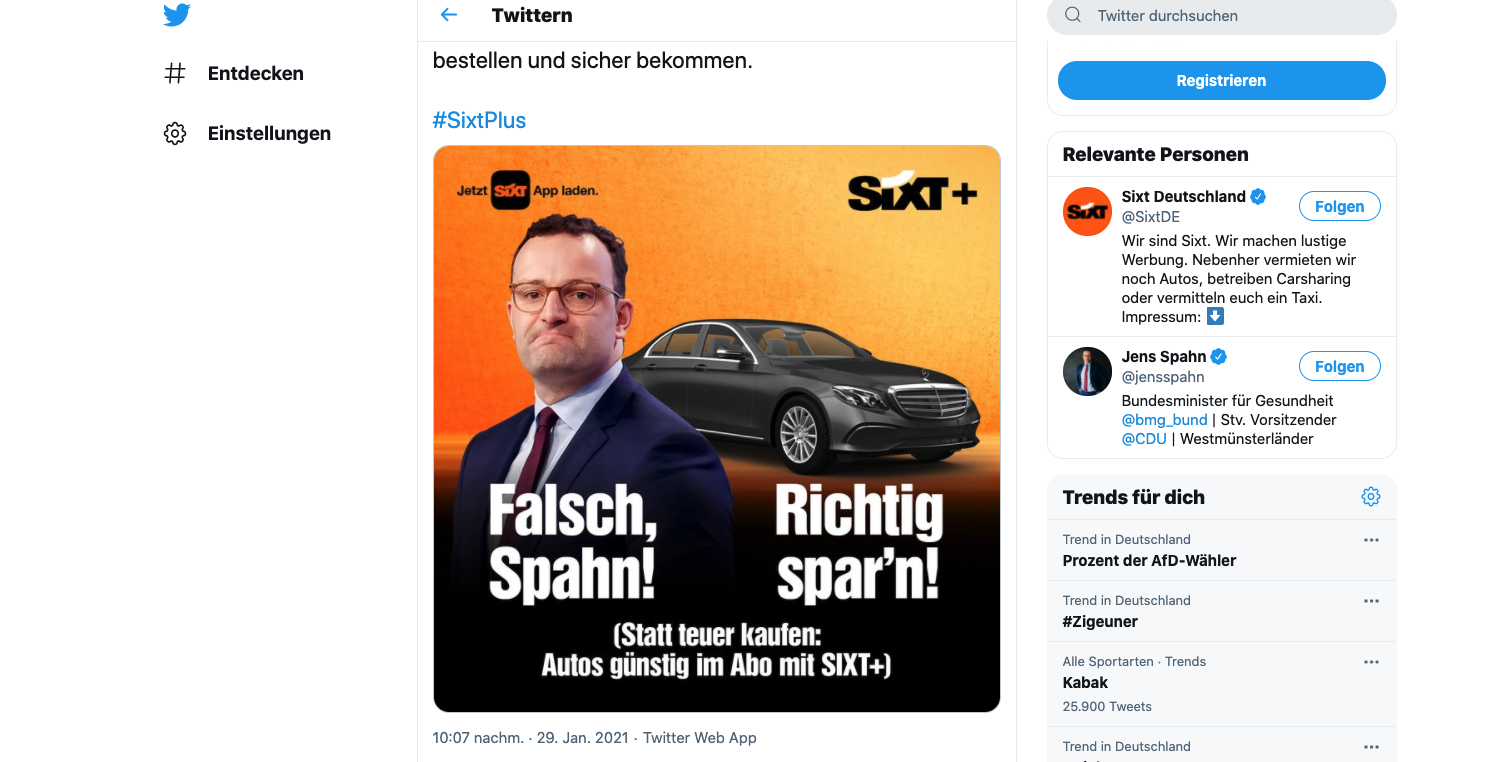Open trends settings gear icon
The image size is (1495, 762).
click(x=1370, y=497)
